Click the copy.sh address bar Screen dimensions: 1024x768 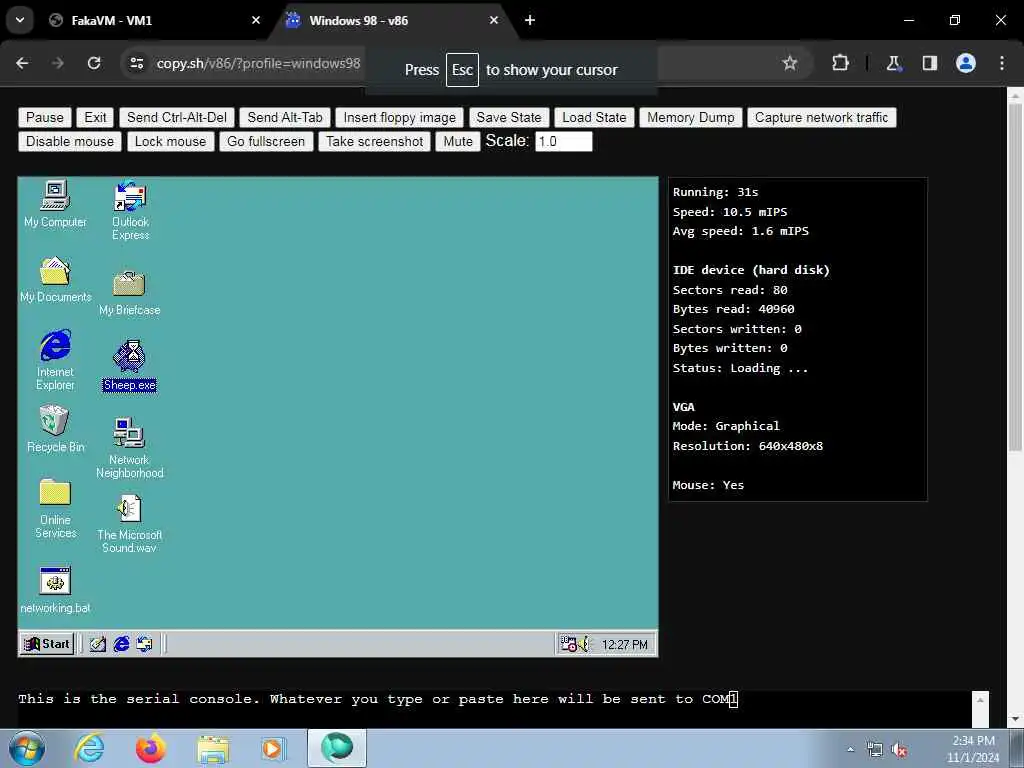[259, 63]
